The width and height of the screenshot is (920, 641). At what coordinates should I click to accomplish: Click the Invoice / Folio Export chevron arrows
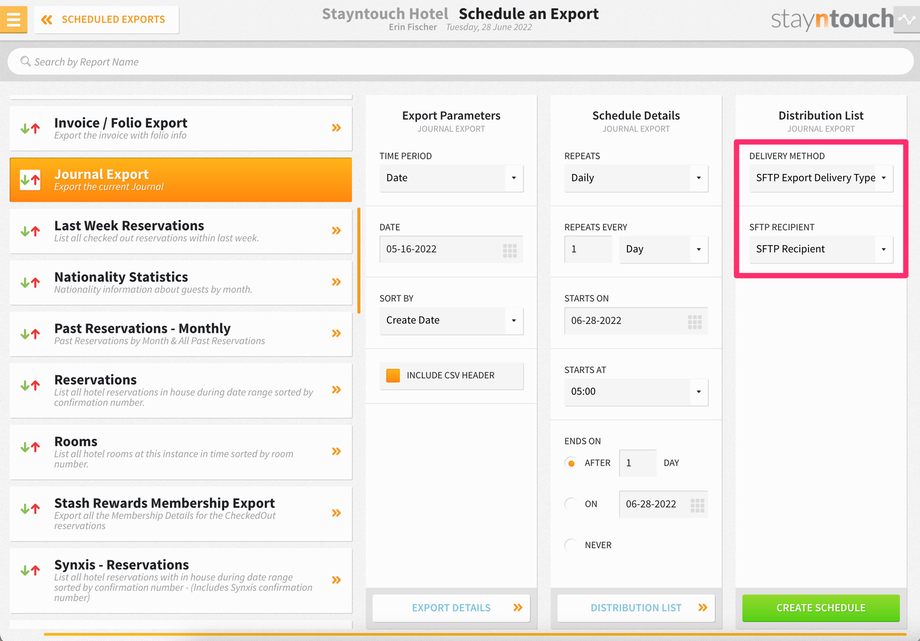336,127
